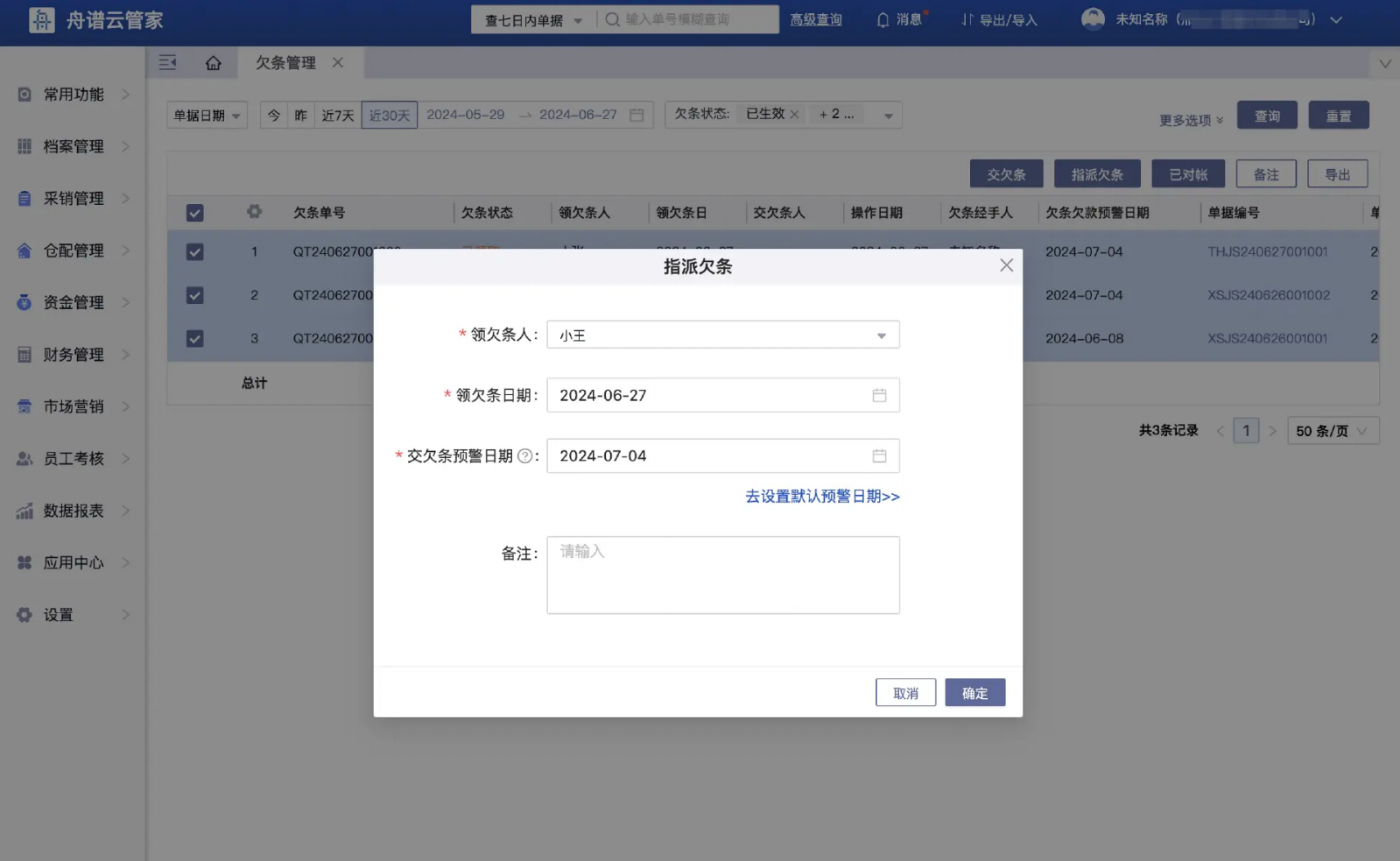Viewport: 1400px width, 861px height.
Task: Click the 确定 button in dialog
Action: (x=974, y=693)
